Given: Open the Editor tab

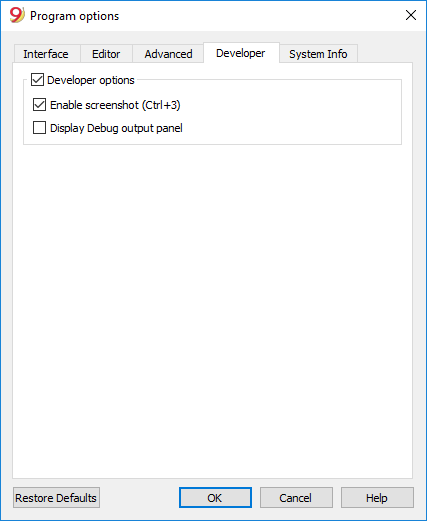Looking at the screenshot, I should tap(106, 54).
